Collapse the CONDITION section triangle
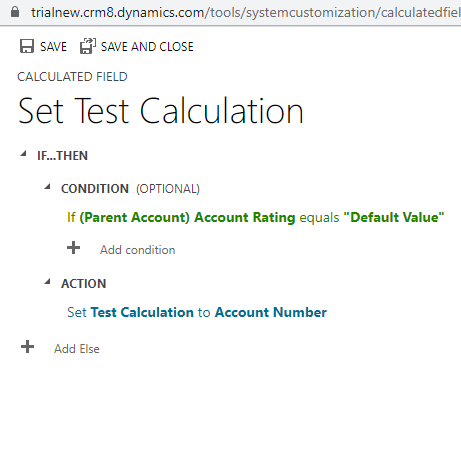461x450 pixels. tap(47, 187)
